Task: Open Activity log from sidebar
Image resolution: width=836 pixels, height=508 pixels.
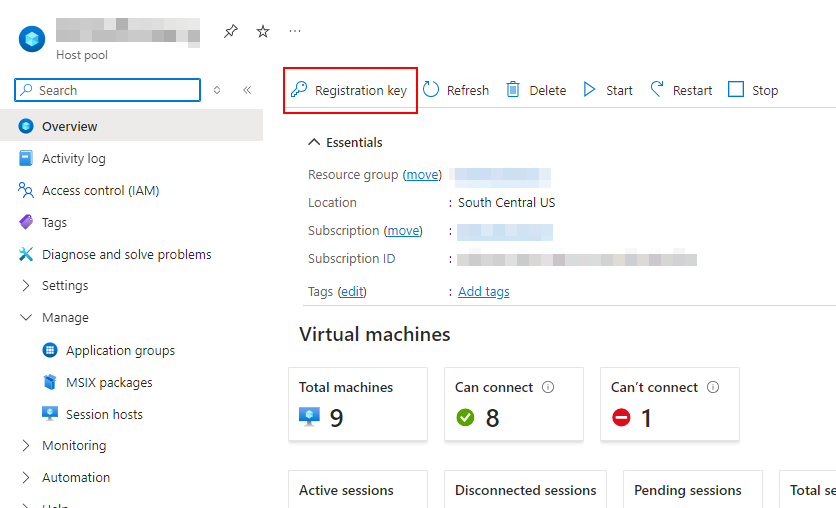Action: (73, 158)
